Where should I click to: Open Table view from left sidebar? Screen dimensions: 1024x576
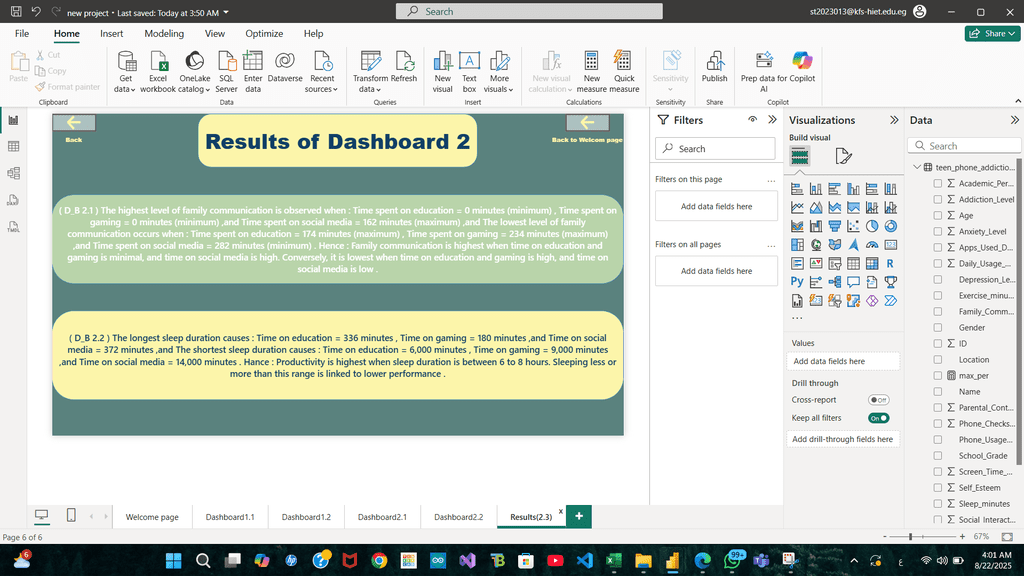click(14, 147)
